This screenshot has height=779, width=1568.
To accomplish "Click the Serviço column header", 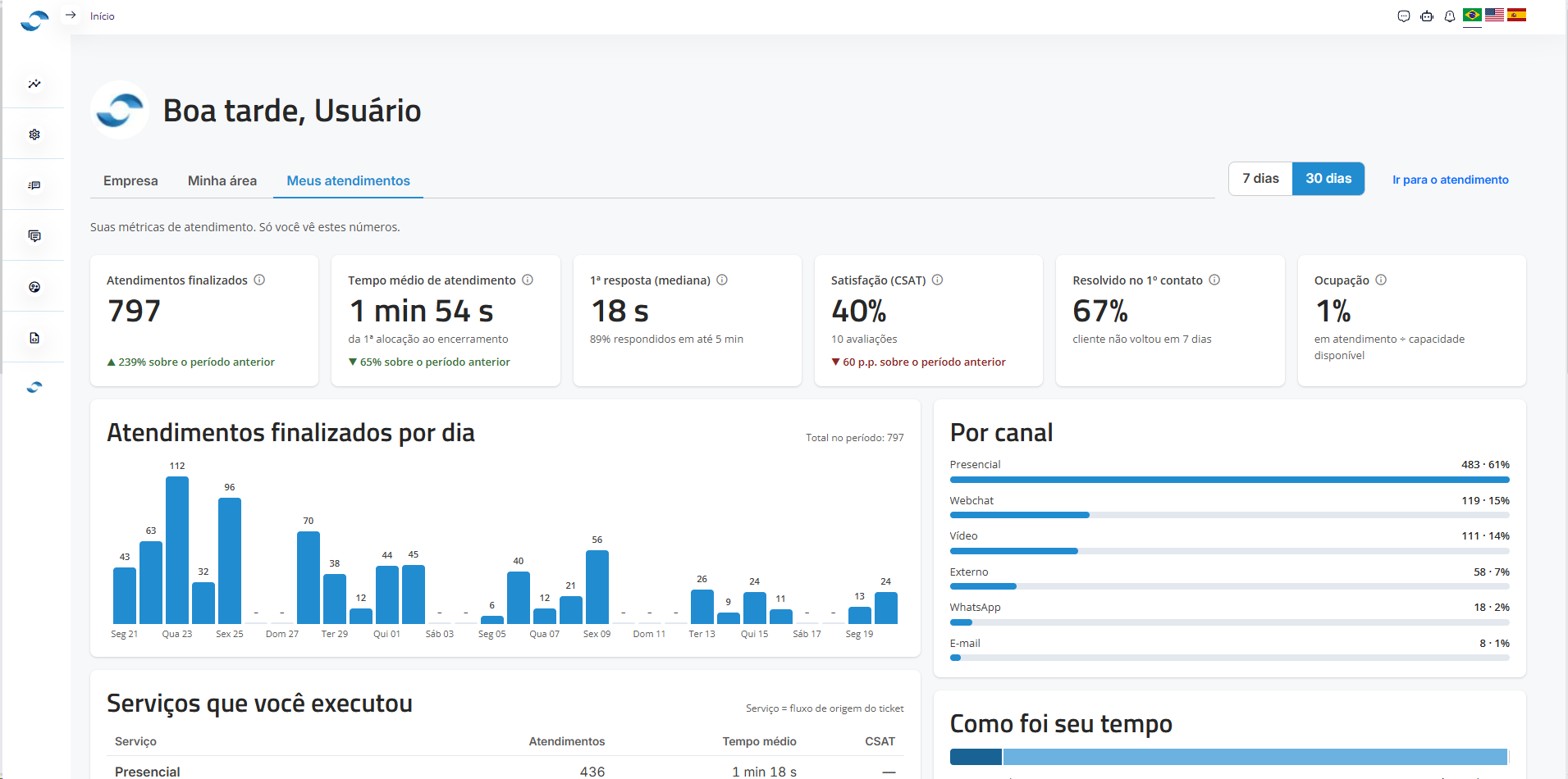I will (135, 741).
